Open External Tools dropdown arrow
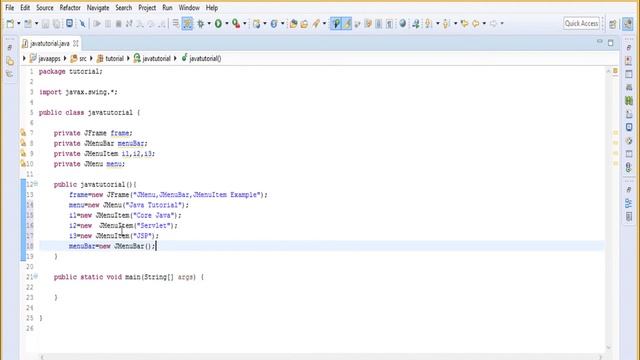This screenshot has width=640, height=360. (x=245, y=24)
